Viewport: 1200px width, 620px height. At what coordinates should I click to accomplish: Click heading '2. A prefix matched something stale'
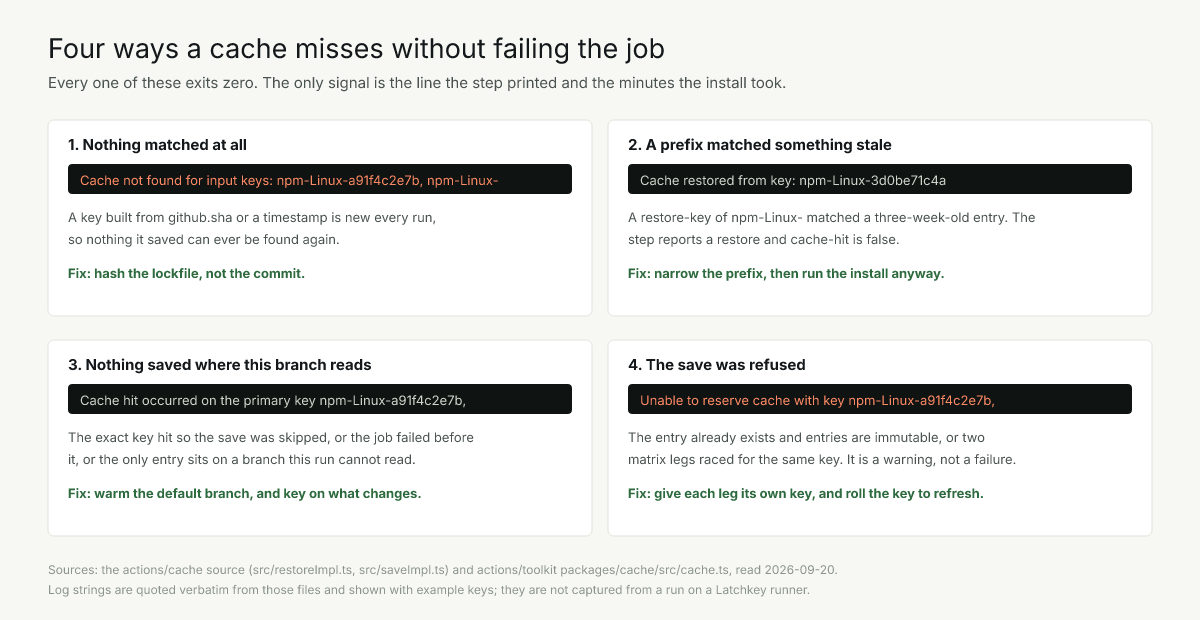point(759,145)
